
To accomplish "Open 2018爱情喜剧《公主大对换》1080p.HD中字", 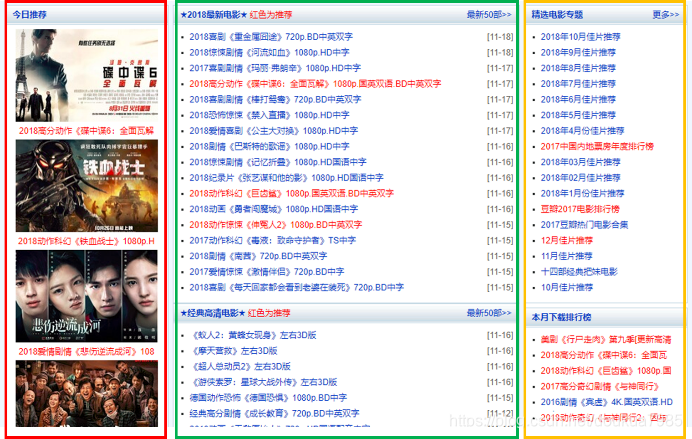I will tap(274, 131).
